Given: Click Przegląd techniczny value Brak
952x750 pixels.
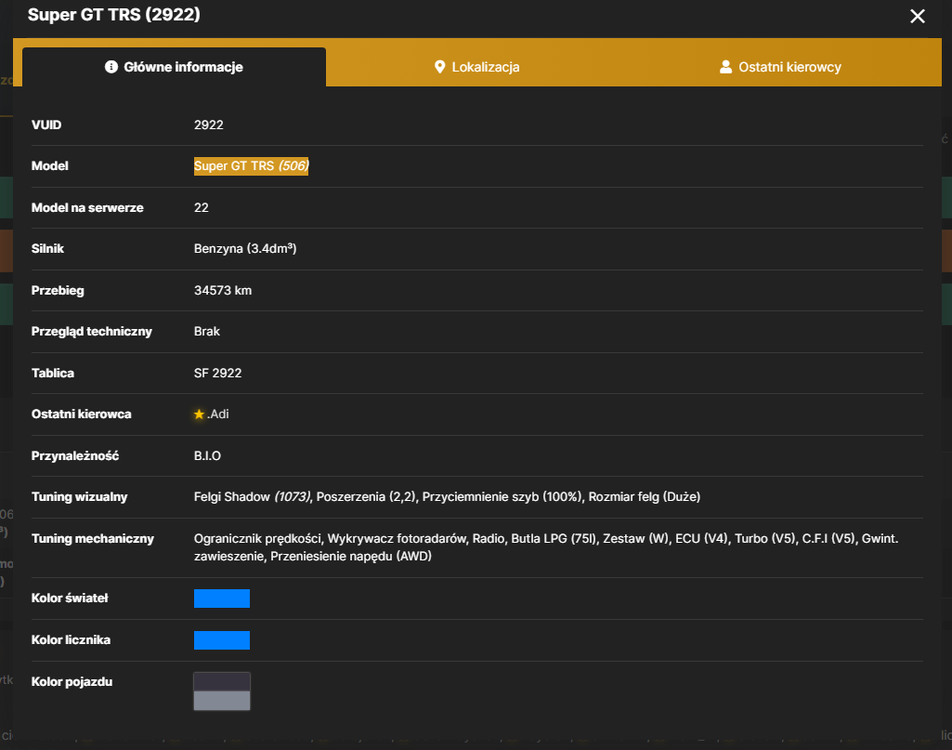Looking at the screenshot, I should pos(207,332).
